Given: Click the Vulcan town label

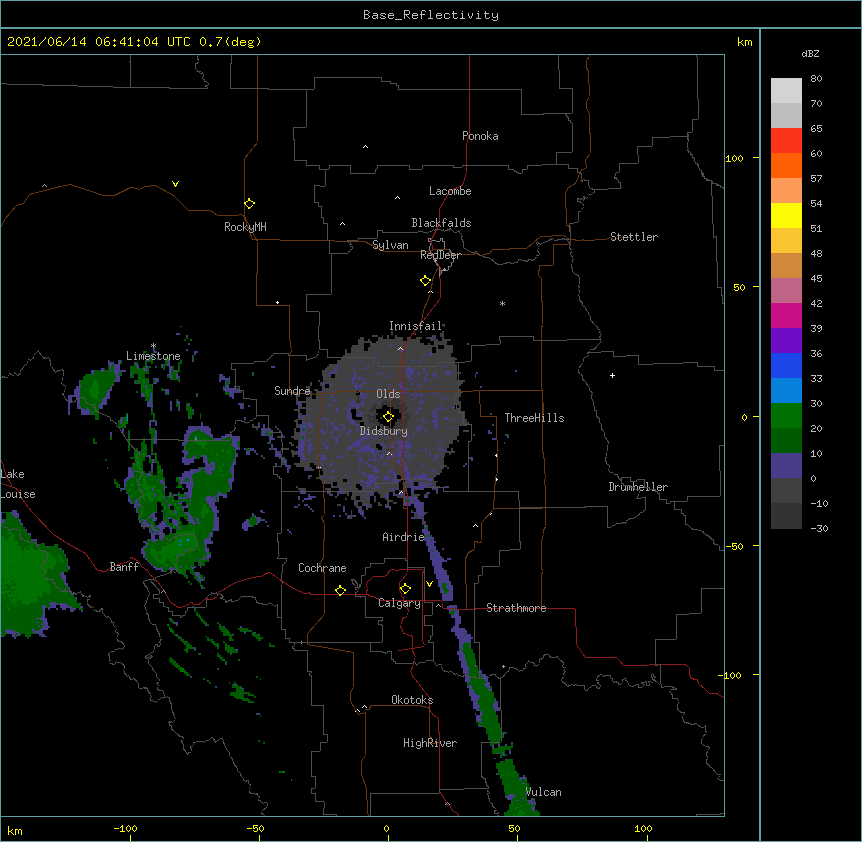Looking at the screenshot, I should click(x=543, y=792).
